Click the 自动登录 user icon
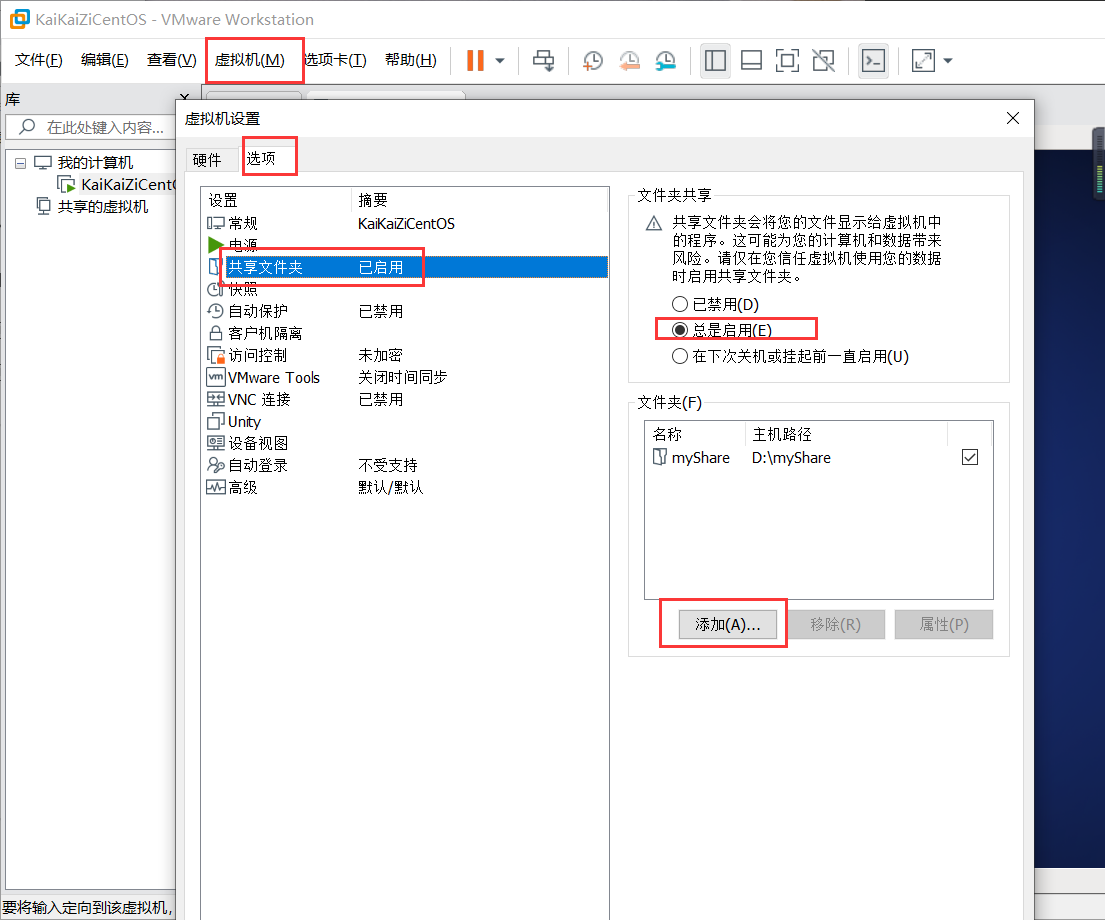Screen dimensions: 1105x920 coord(216,465)
